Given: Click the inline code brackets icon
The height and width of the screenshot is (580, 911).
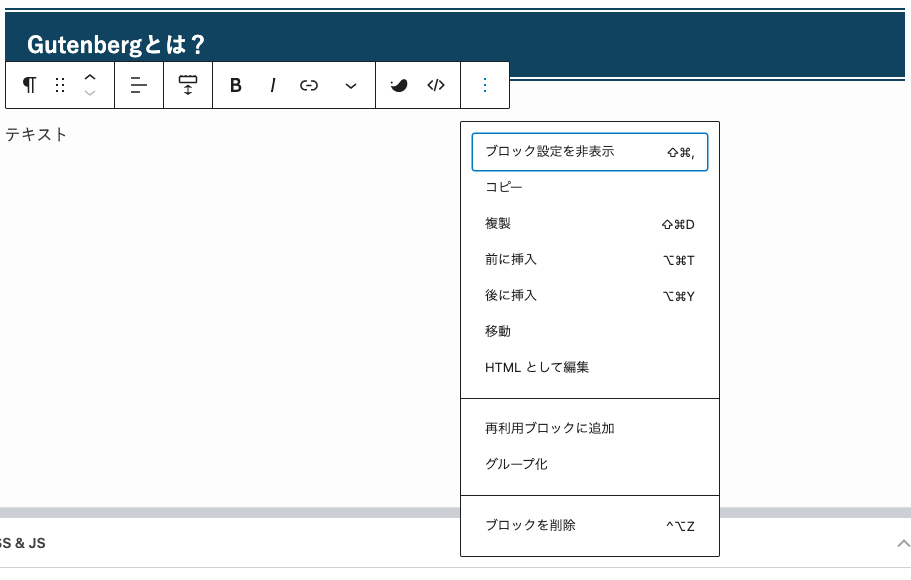Looking at the screenshot, I should (436, 85).
